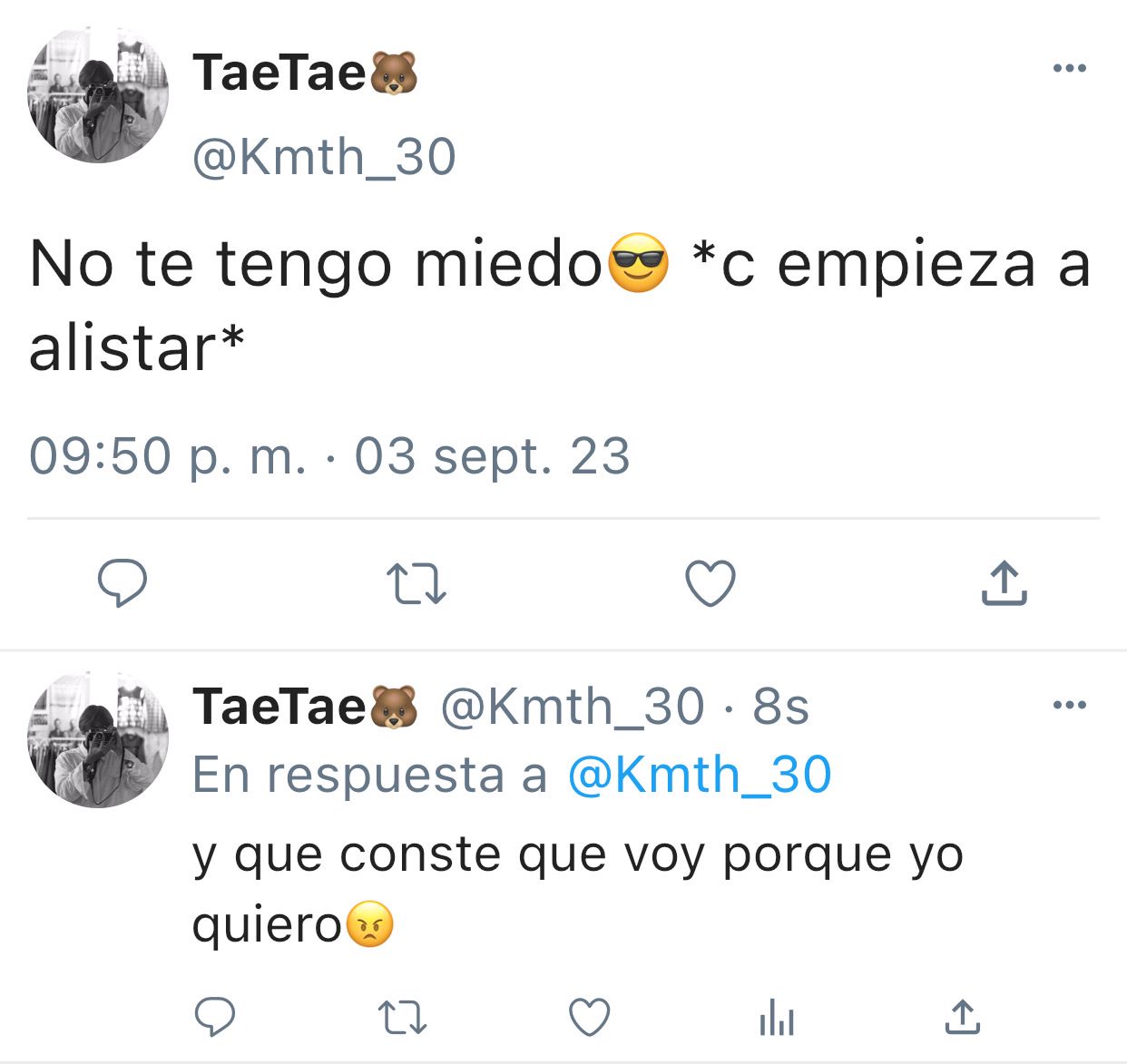Like the reply tweet with heart icon
1127x1064 pixels.
point(589,1017)
